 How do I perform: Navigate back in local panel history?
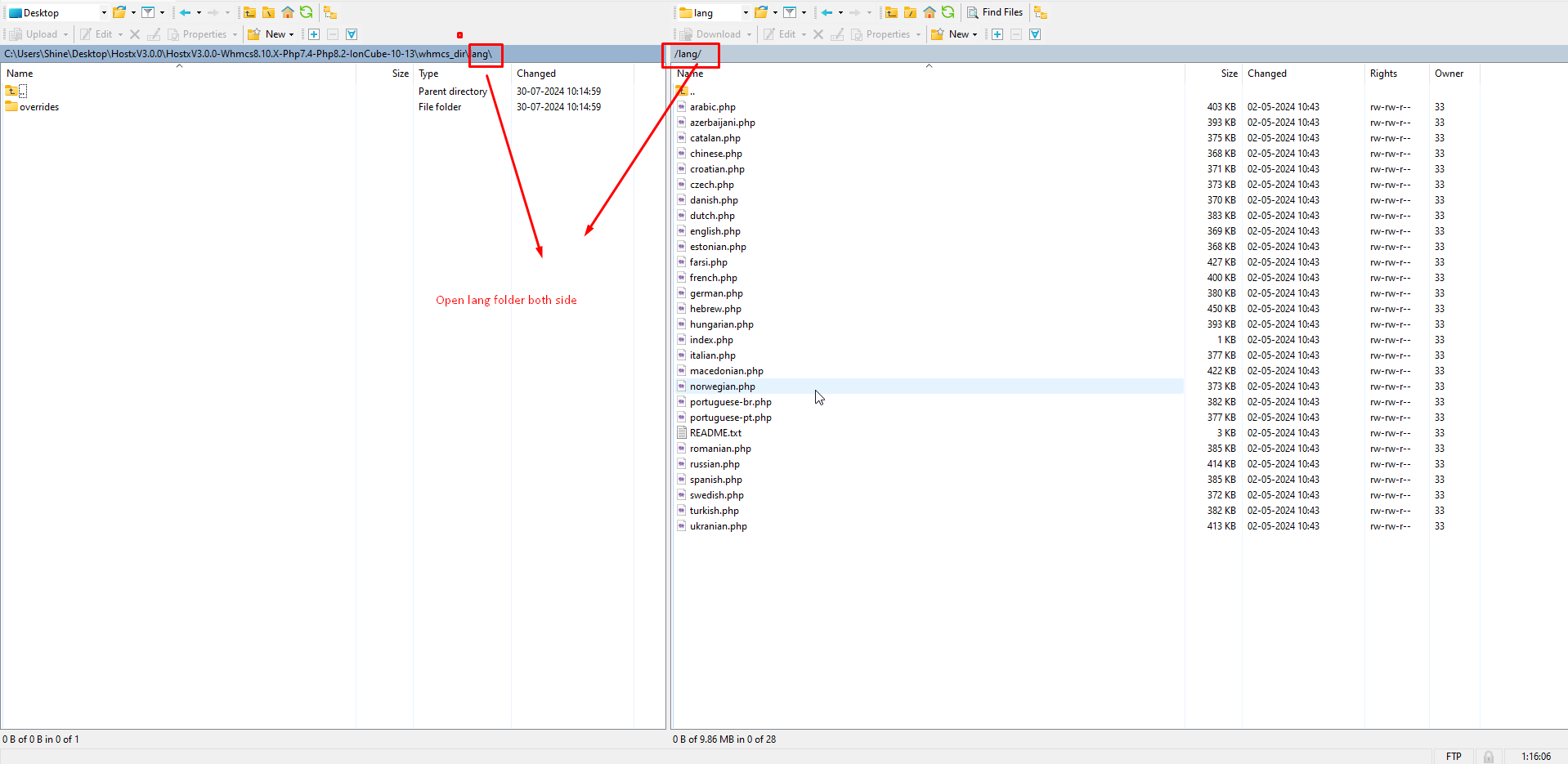coord(186,12)
